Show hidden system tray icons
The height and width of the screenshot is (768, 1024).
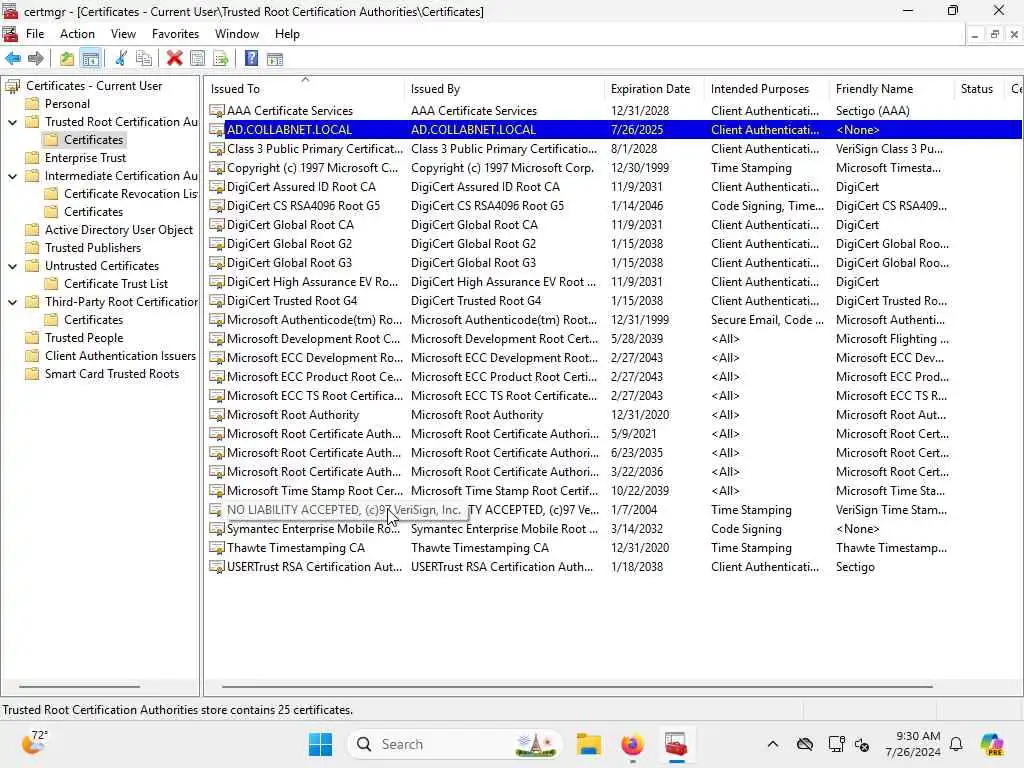point(773,744)
